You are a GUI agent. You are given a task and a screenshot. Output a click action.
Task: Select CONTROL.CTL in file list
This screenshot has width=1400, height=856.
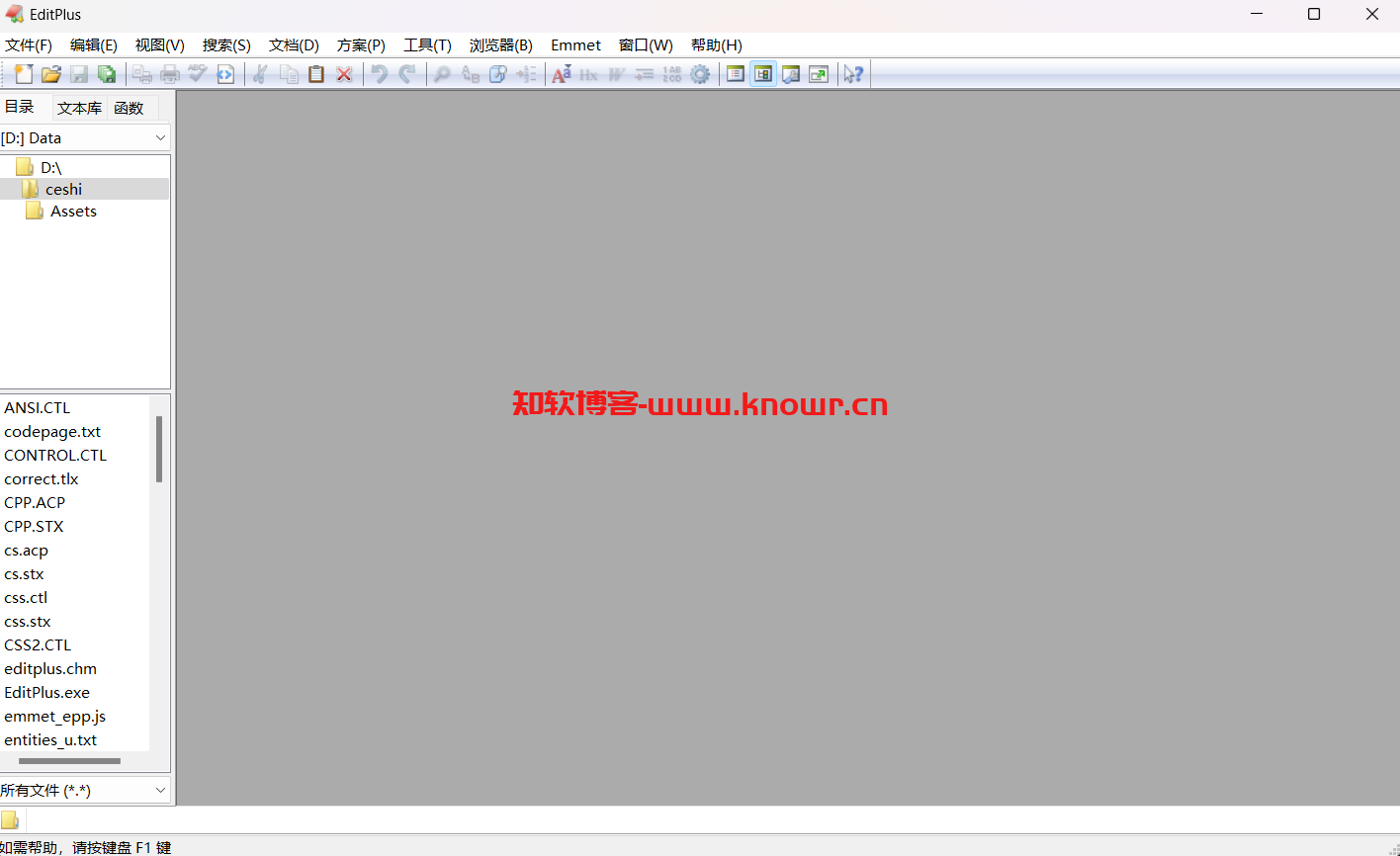55,456
